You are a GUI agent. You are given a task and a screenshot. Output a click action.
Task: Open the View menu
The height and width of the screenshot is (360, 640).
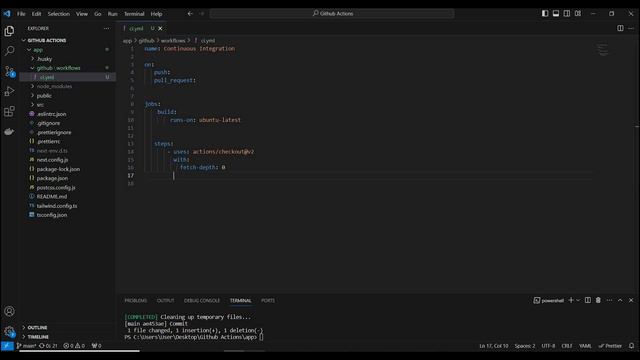82,14
